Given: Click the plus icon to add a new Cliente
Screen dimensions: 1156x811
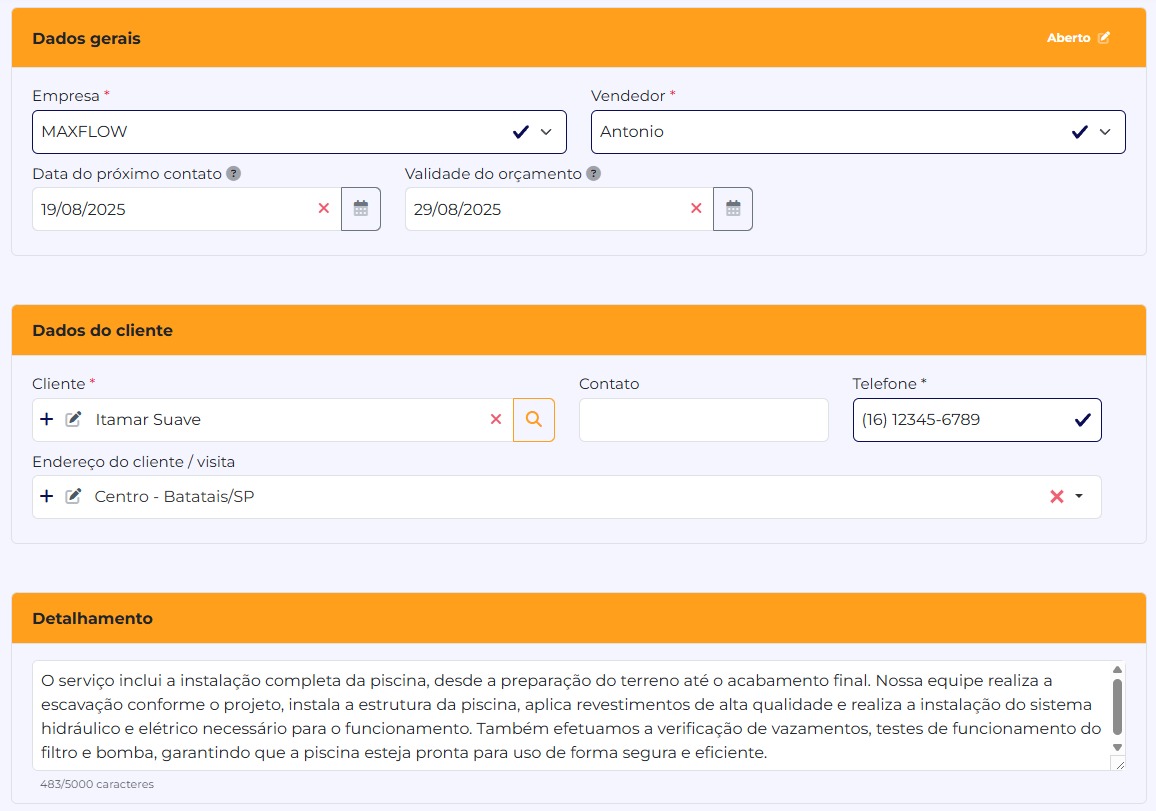Looking at the screenshot, I should [46, 419].
